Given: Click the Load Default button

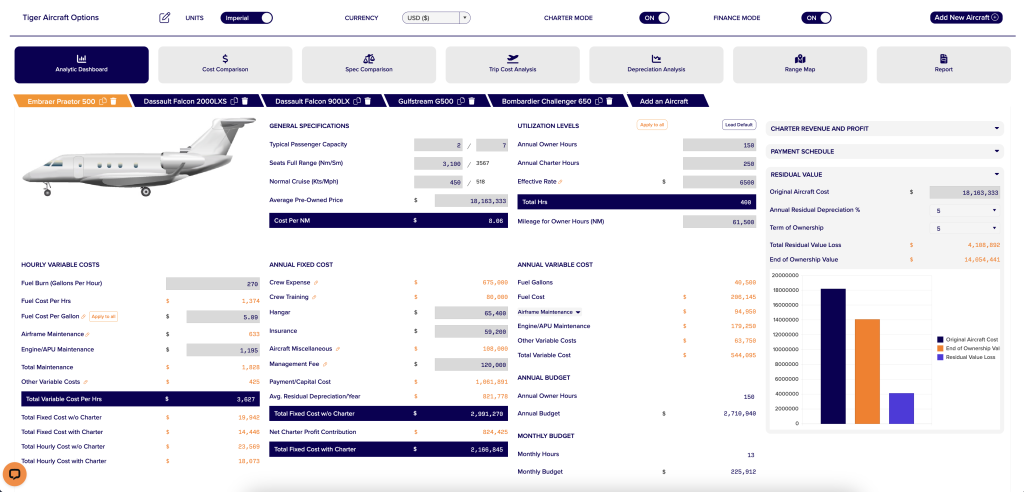Looking at the screenshot, I should coord(739,125).
